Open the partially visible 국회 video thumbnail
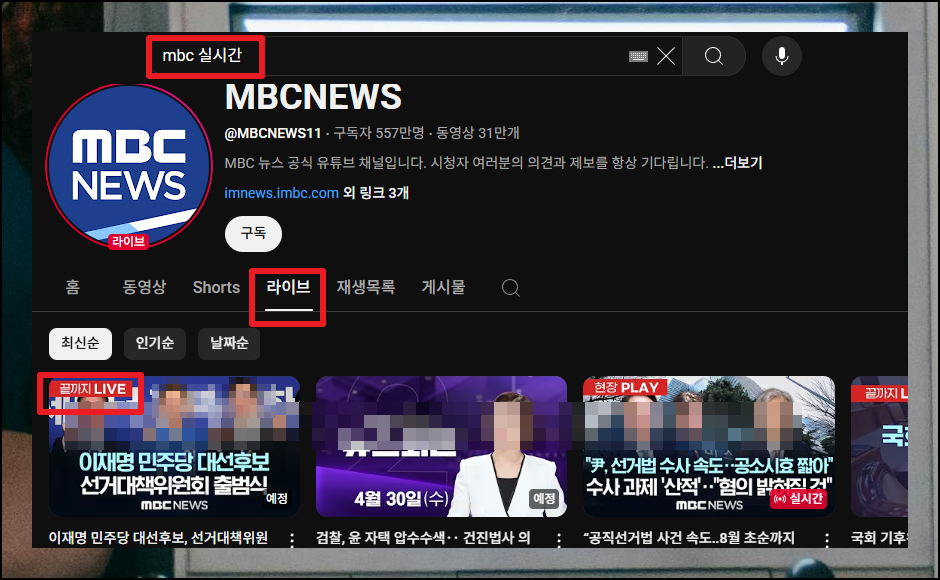This screenshot has width=940, height=580. pyautogui.click(x=879, y=446)
